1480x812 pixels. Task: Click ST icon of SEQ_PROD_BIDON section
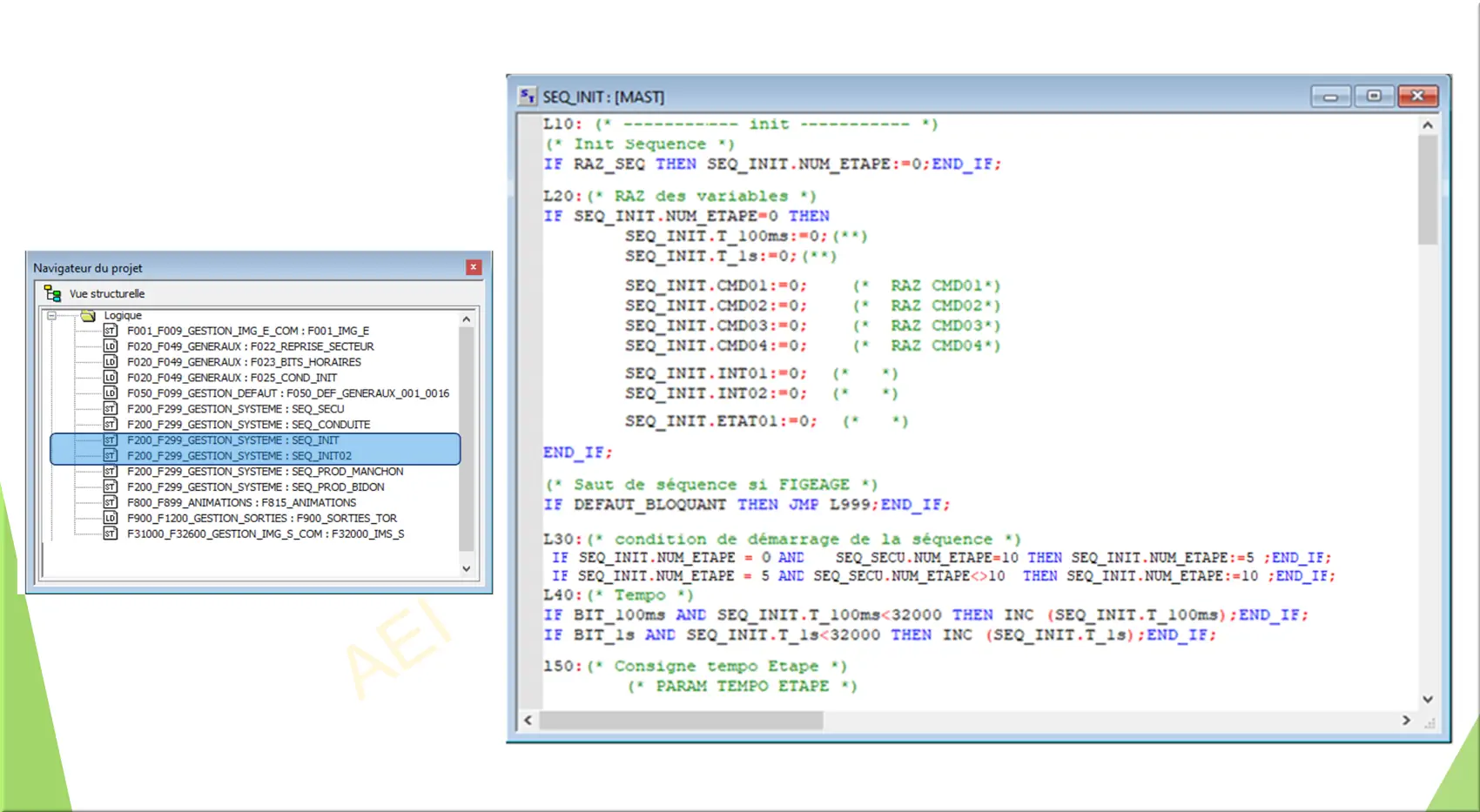111,487
